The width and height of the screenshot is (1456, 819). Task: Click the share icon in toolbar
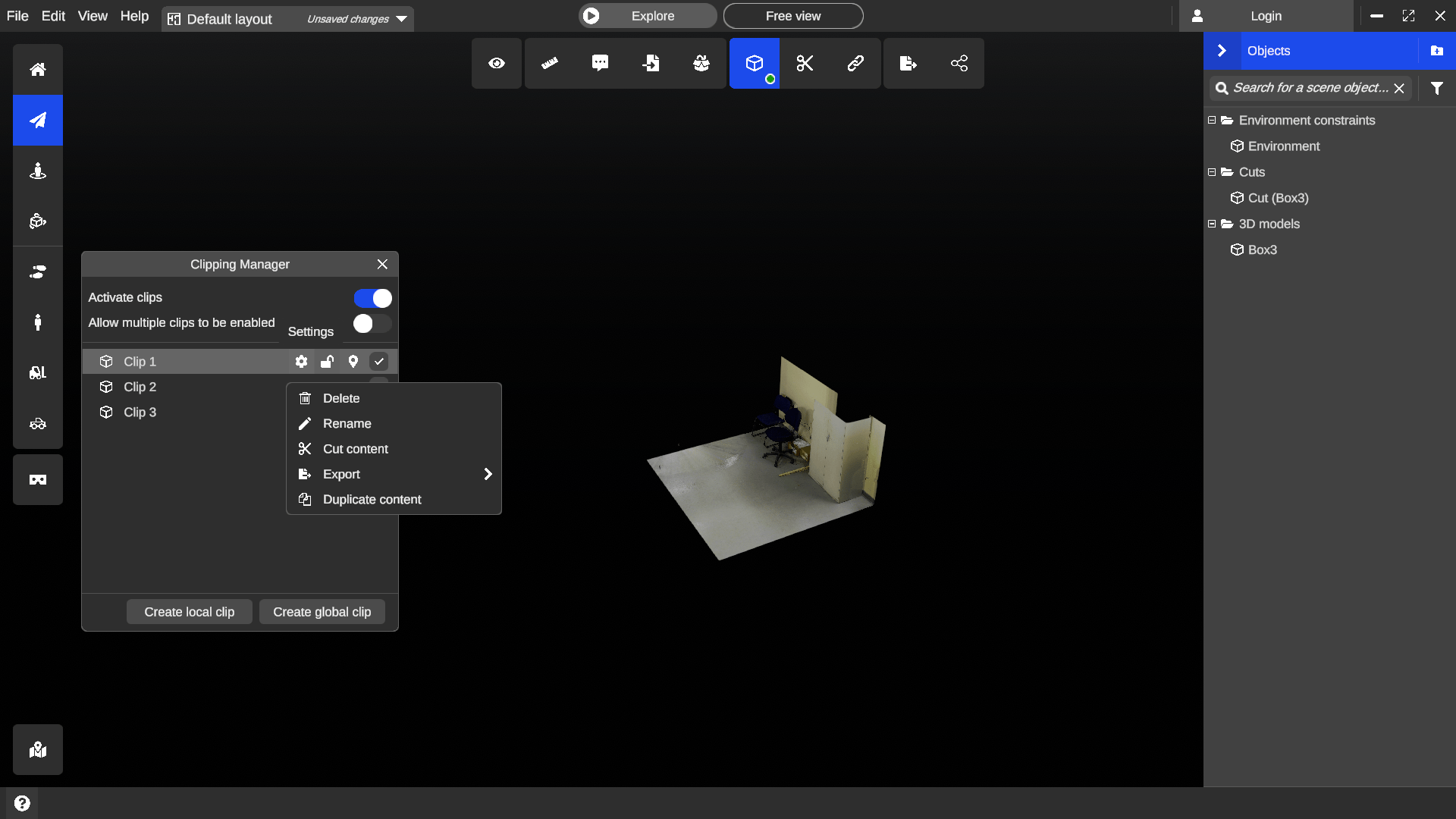click(x=959, y=64)
